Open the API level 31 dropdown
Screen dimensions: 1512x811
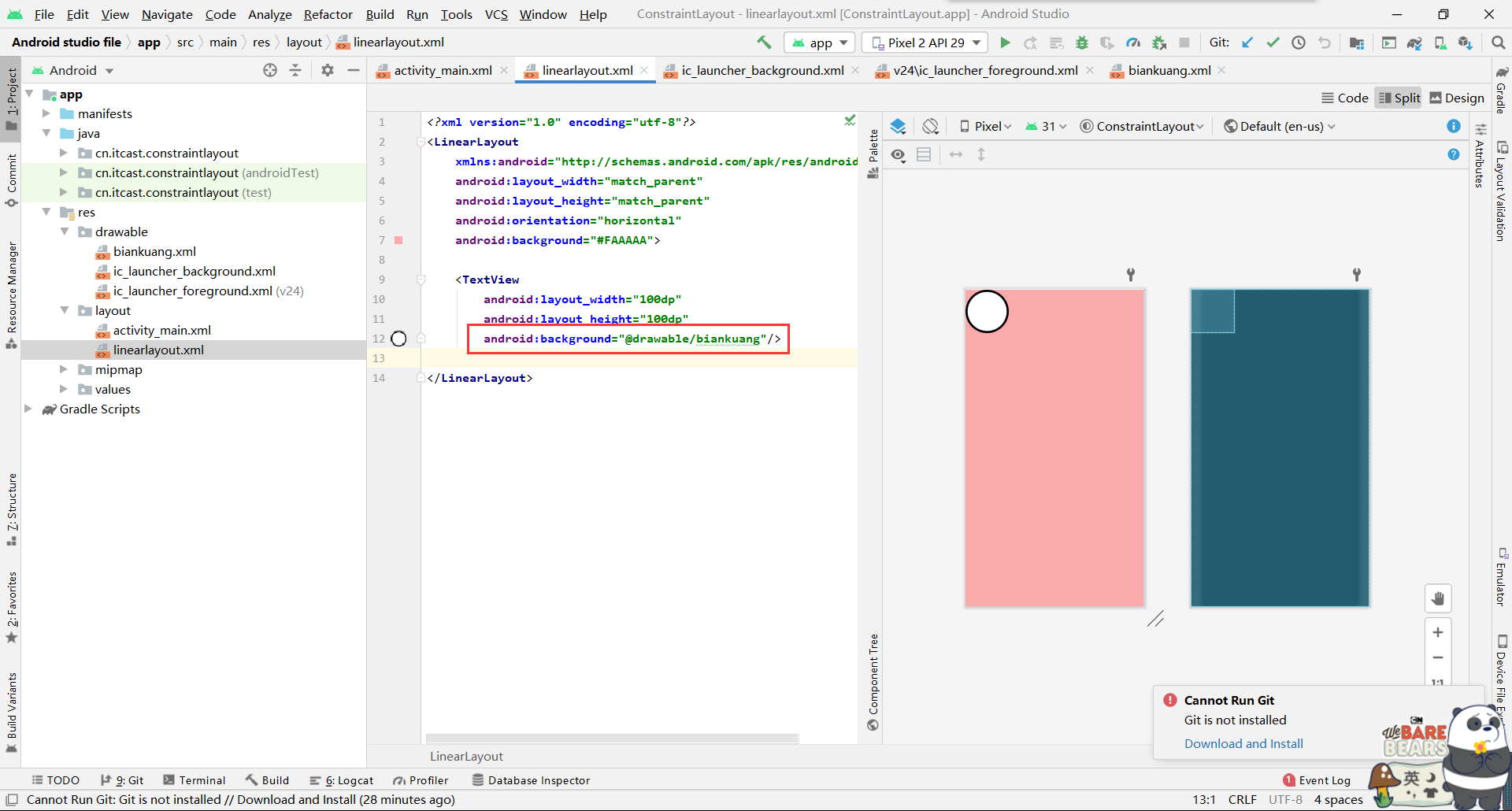1046,126
